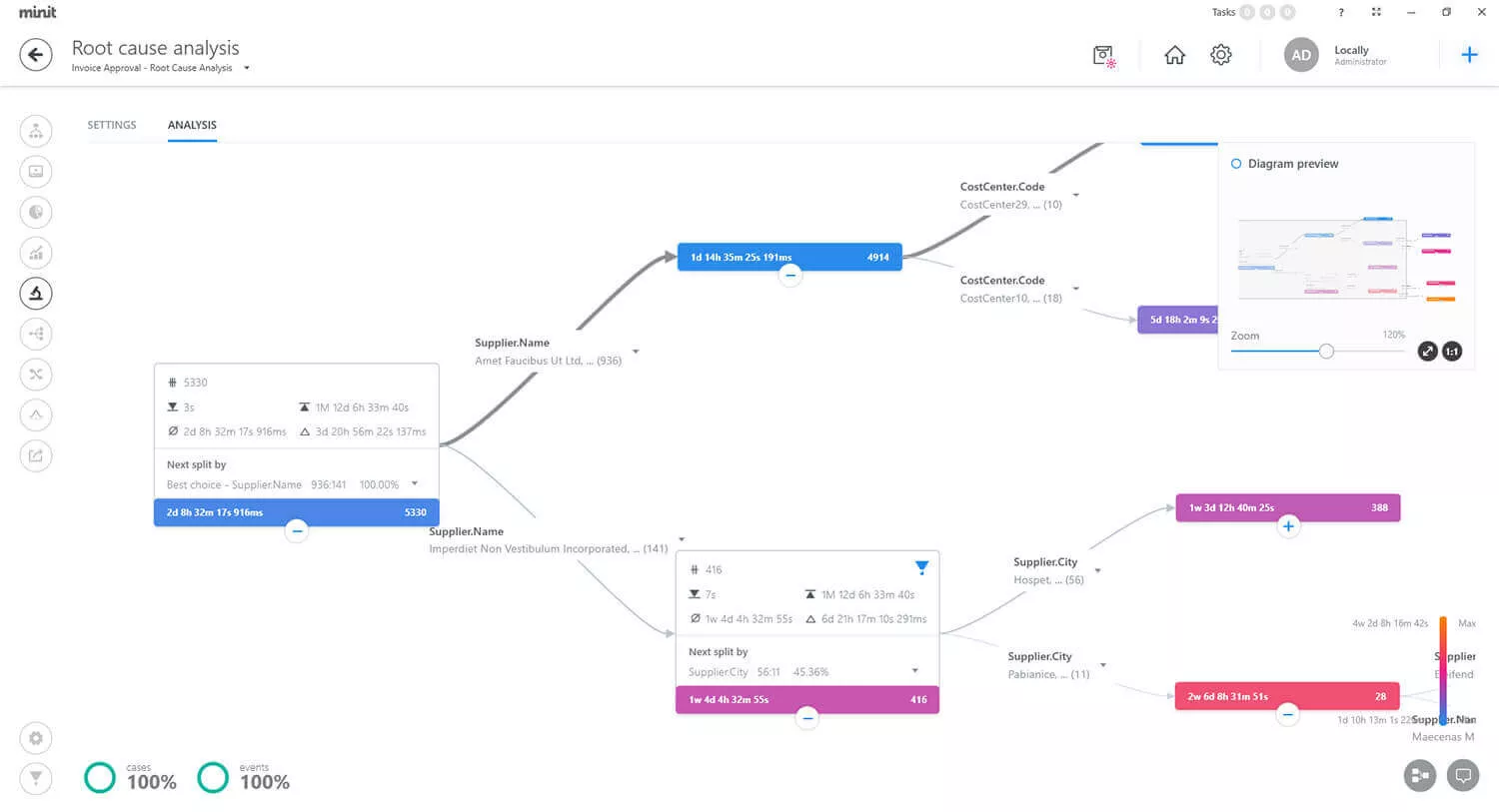This screenshot has width=1499, height=812.
Task: Adjust the Zoom slider handle
Action: (x=1326, y=351)
